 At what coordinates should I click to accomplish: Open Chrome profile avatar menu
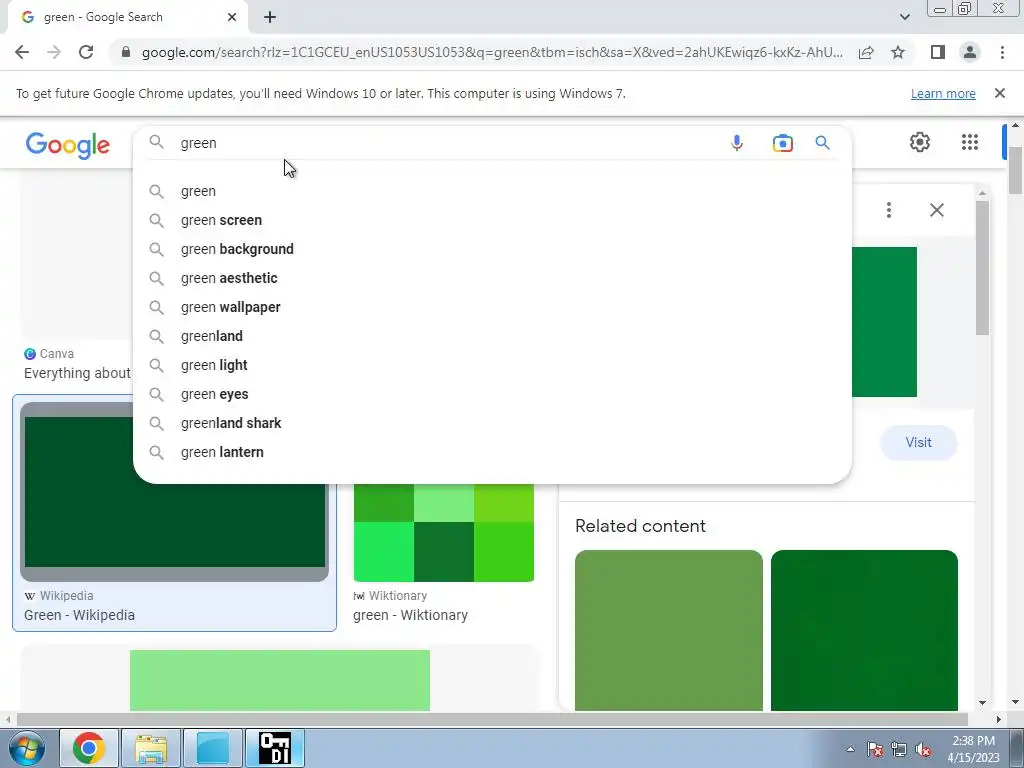970,52
